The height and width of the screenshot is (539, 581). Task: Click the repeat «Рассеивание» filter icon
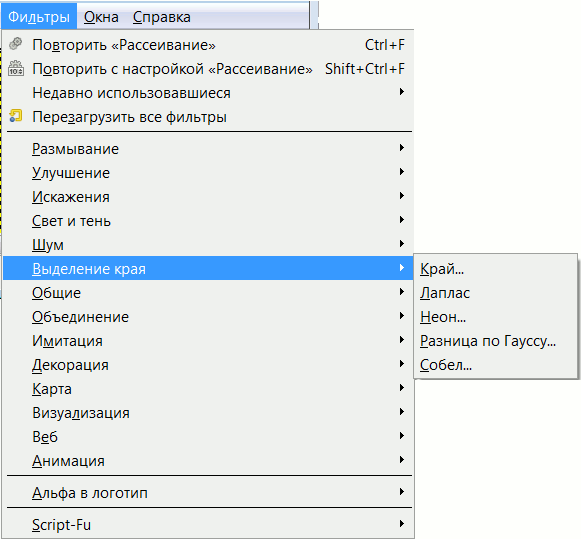(16, 44)
